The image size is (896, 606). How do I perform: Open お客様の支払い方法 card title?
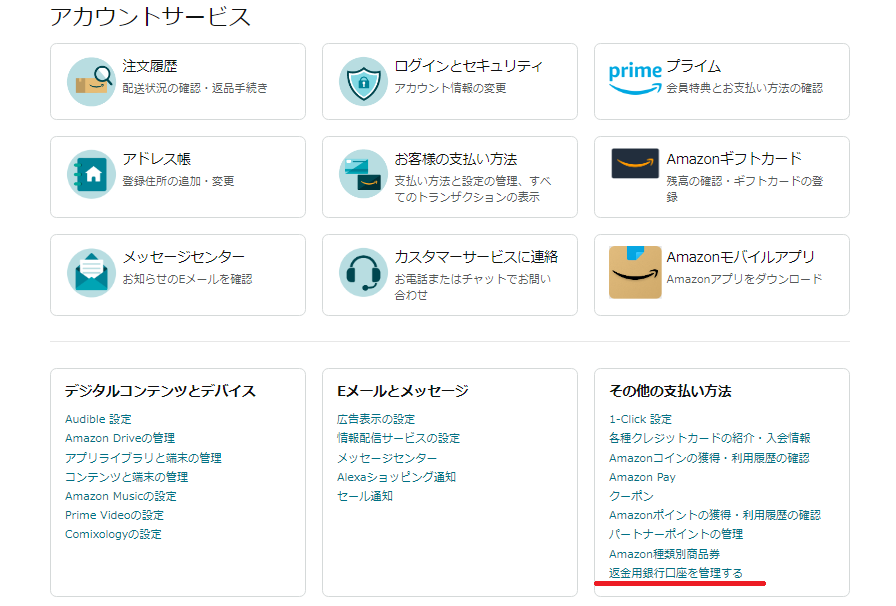coord(456,159)
